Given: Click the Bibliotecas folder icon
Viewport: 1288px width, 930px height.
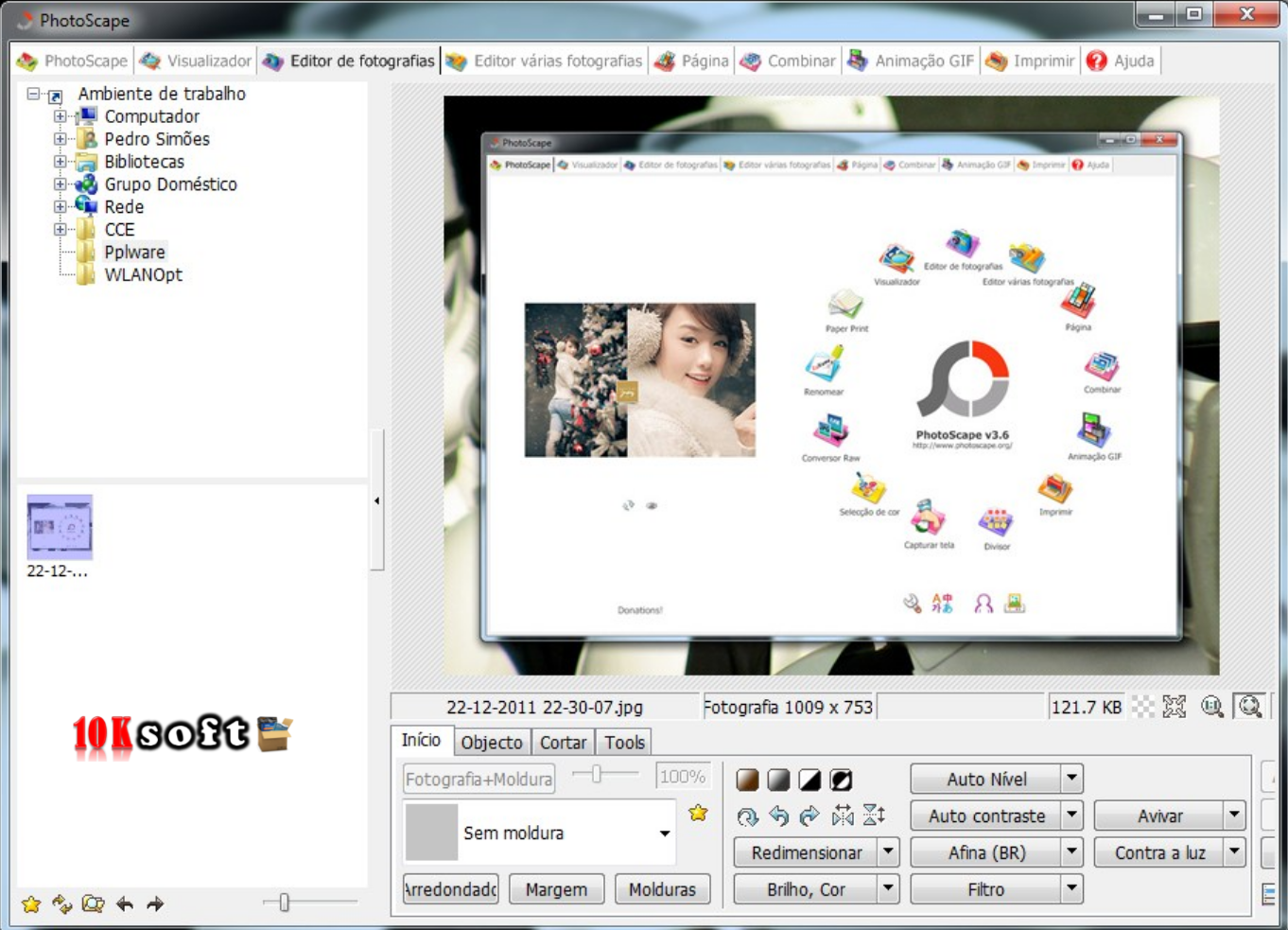Looking at the screenshot, I should coord(86,161).
